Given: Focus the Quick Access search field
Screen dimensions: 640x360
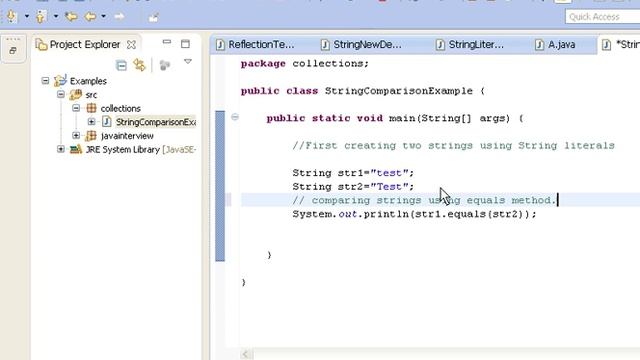Looking at the screenshot, I should tap(602, 17).
